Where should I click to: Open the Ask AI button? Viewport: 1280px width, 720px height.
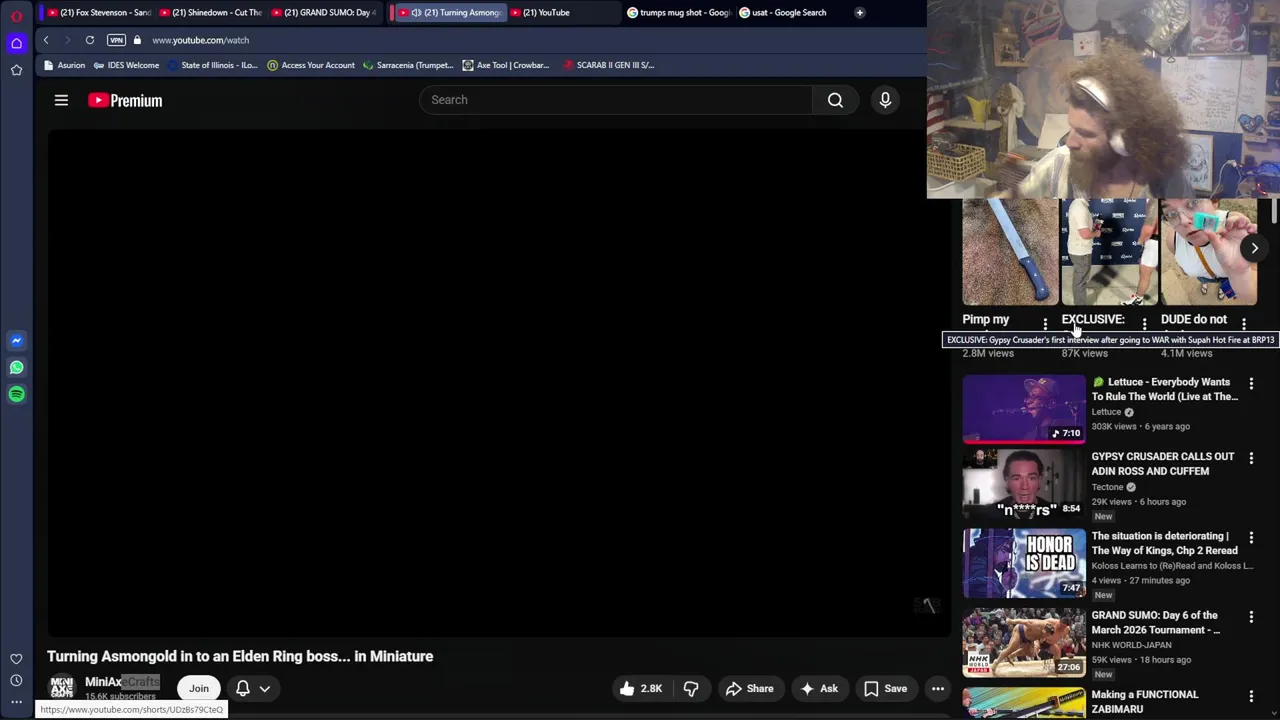pos(819,688)
